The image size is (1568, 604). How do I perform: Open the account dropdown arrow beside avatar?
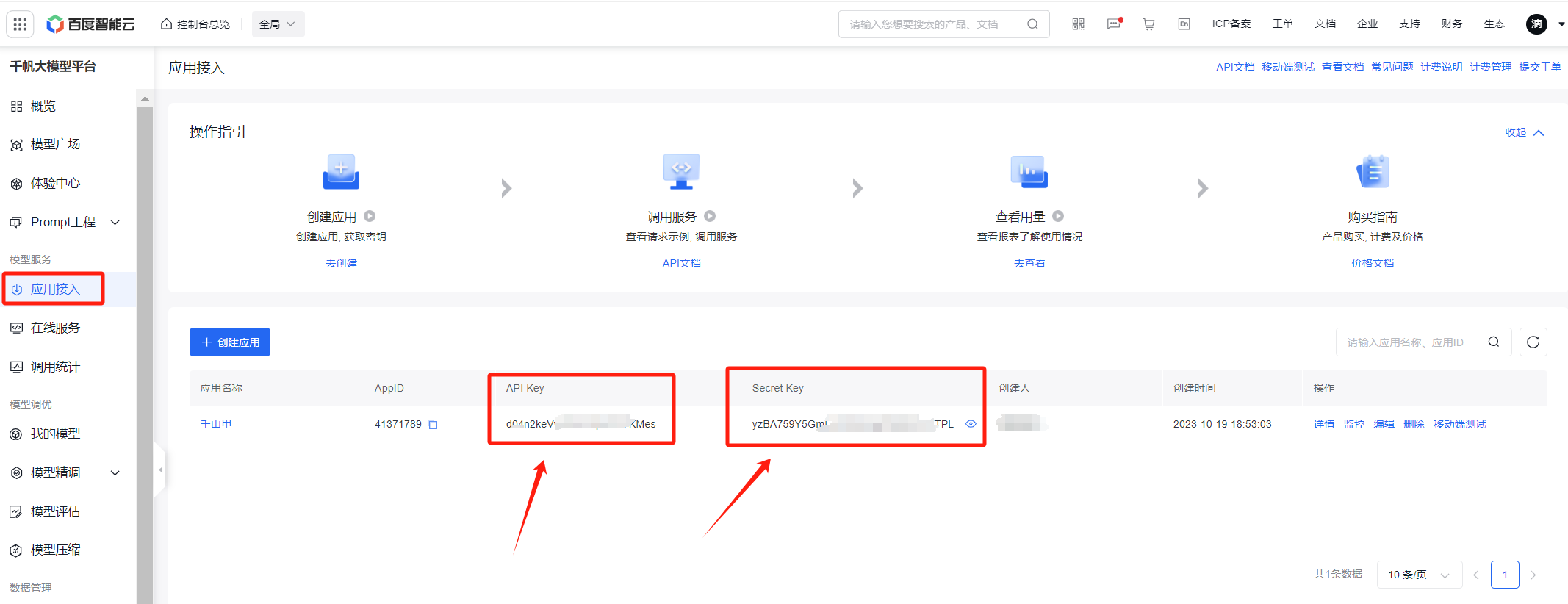tap(1561, 24)
